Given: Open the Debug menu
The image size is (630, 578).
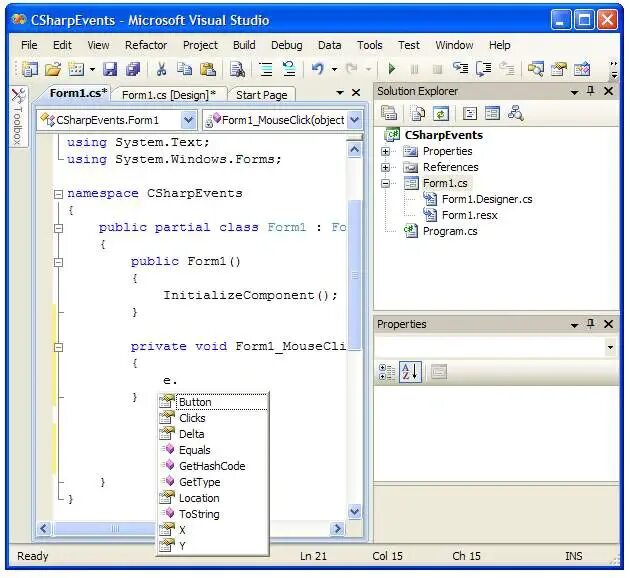Looking at the screenshot, I should point(286,45).
